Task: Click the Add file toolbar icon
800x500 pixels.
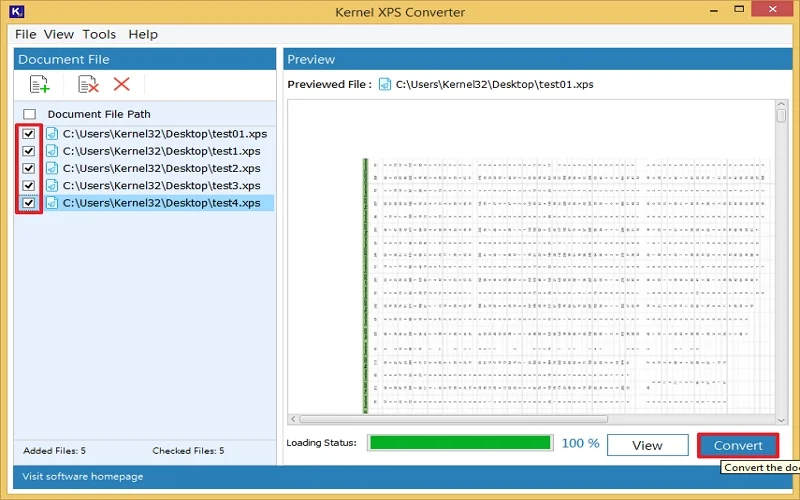Action: coord(39,85)
